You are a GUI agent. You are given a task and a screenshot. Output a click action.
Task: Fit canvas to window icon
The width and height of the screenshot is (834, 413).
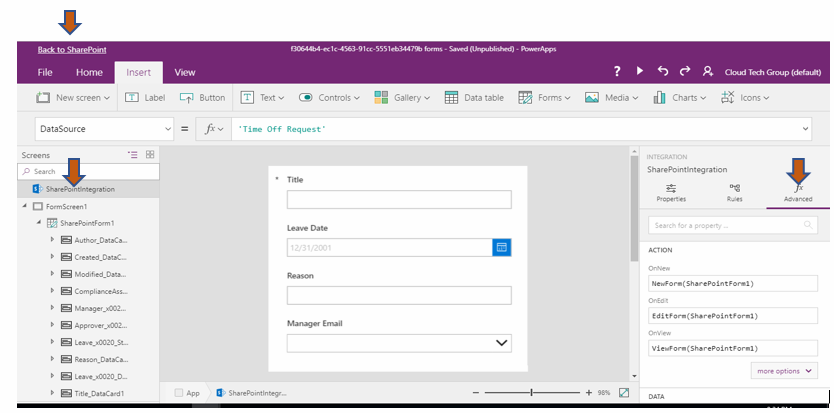click(624, 393)
